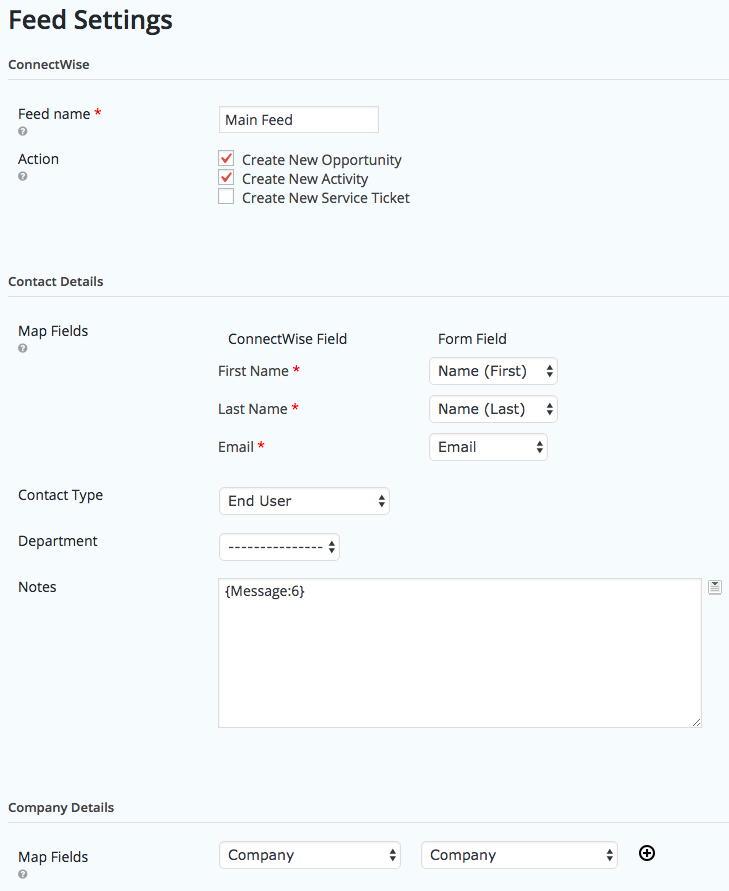
Task: Click the Last Name field label
Action: pos(253,409)
